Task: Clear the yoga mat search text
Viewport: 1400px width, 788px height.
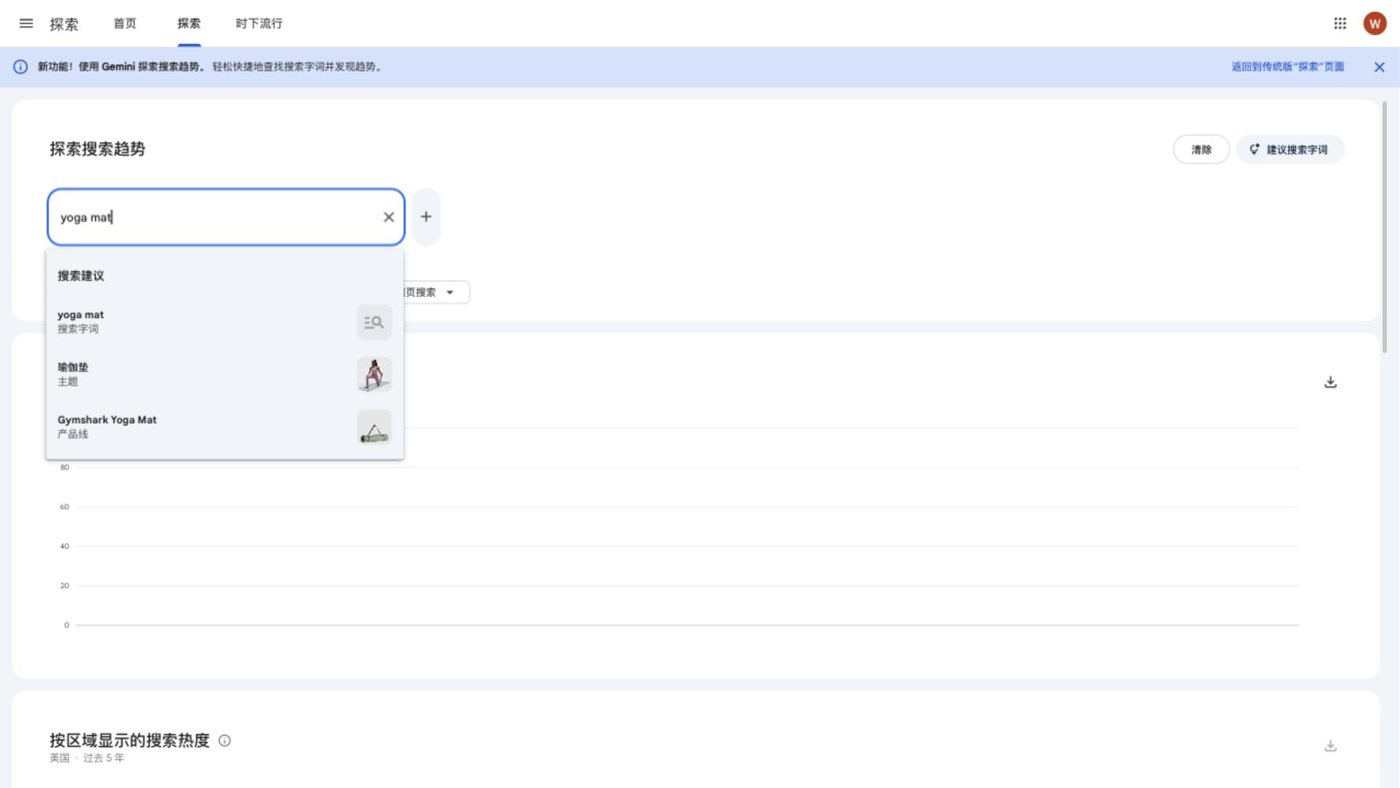Action: pos(389,217)
